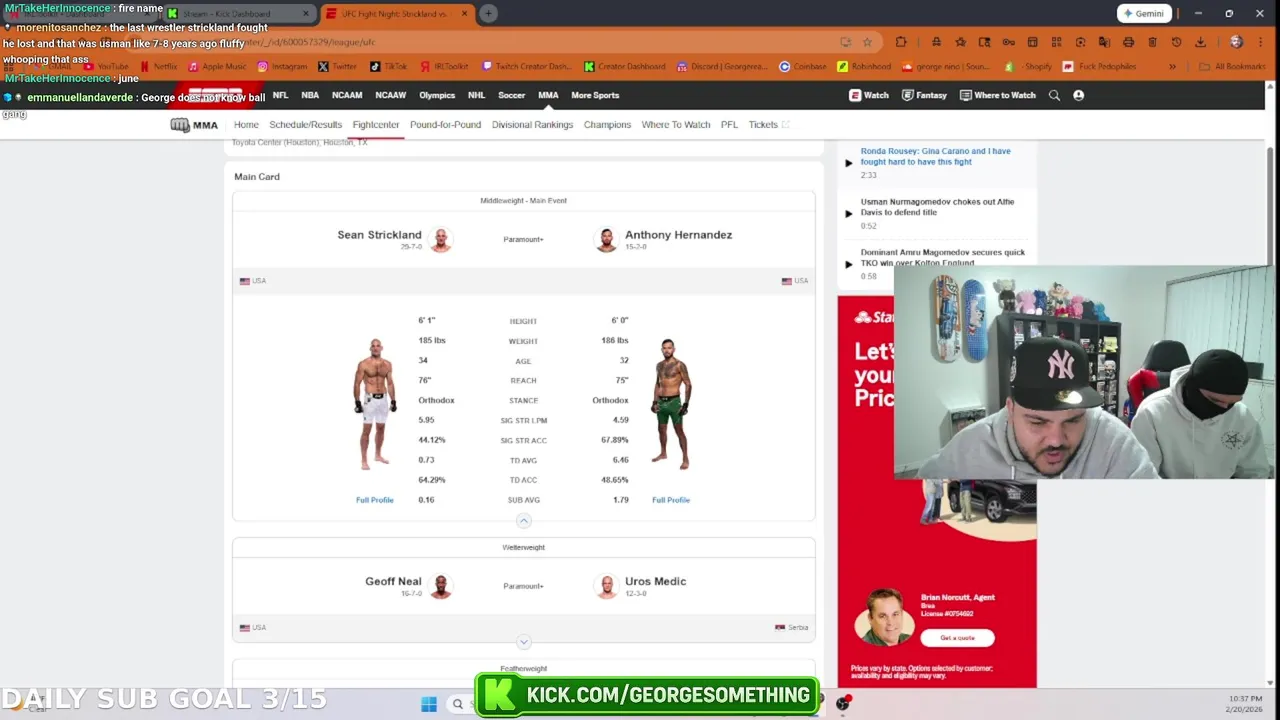Click the ESPN Watch link
Image resolution: width=1280 pixels, height=720 pixels.
click(869, 95)
